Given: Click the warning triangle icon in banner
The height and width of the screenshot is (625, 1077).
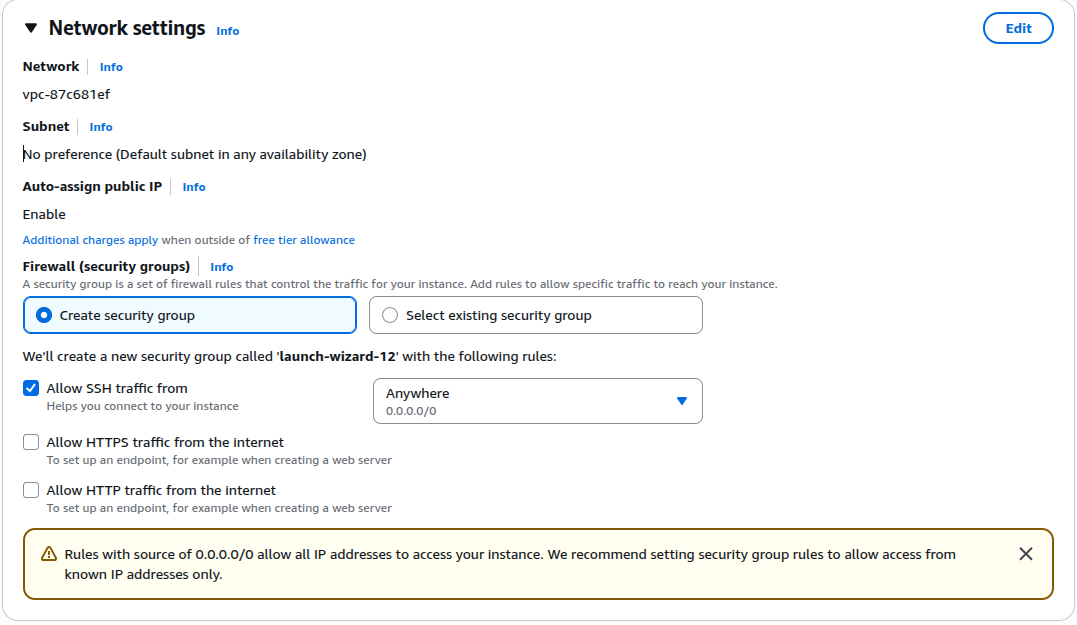Looking at the screenshot, I should point(49,554).
